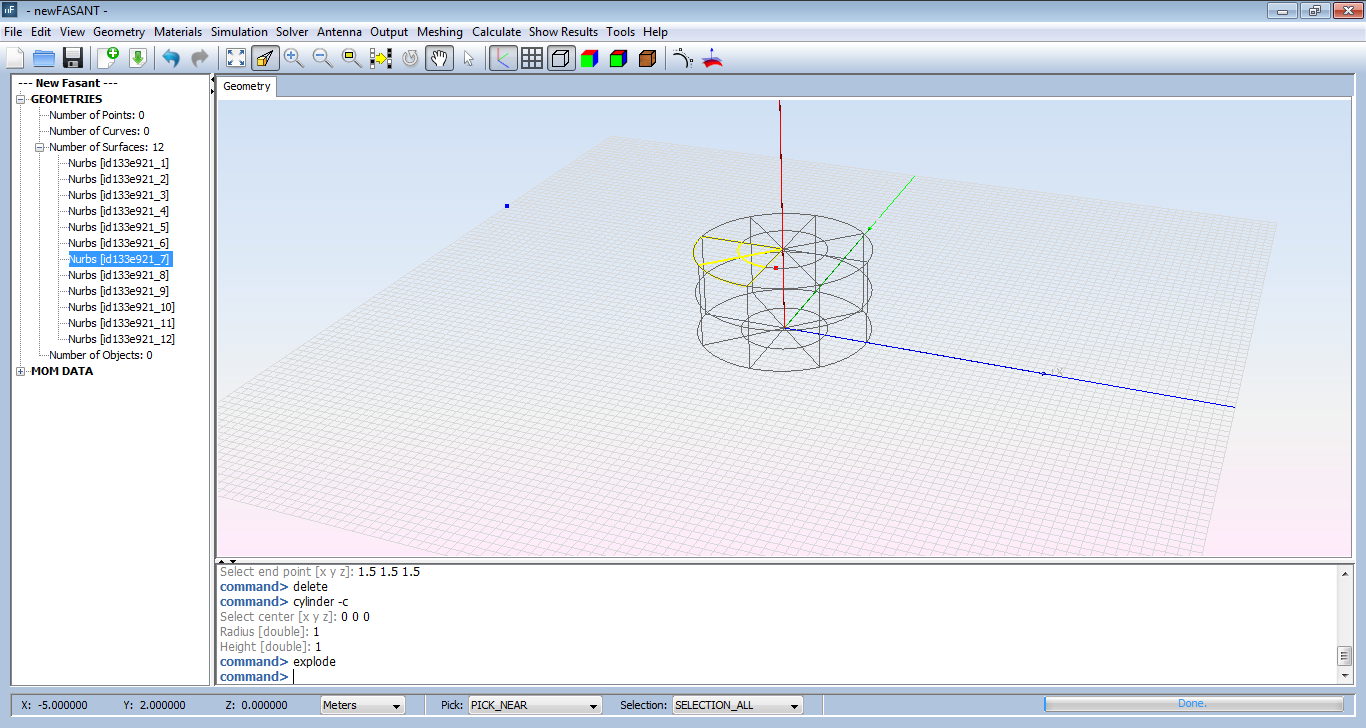Image resolution: width=1366 pixels, height=728 pixels.
Task: Open the folder icon in the toolbar
Action: 43,58
